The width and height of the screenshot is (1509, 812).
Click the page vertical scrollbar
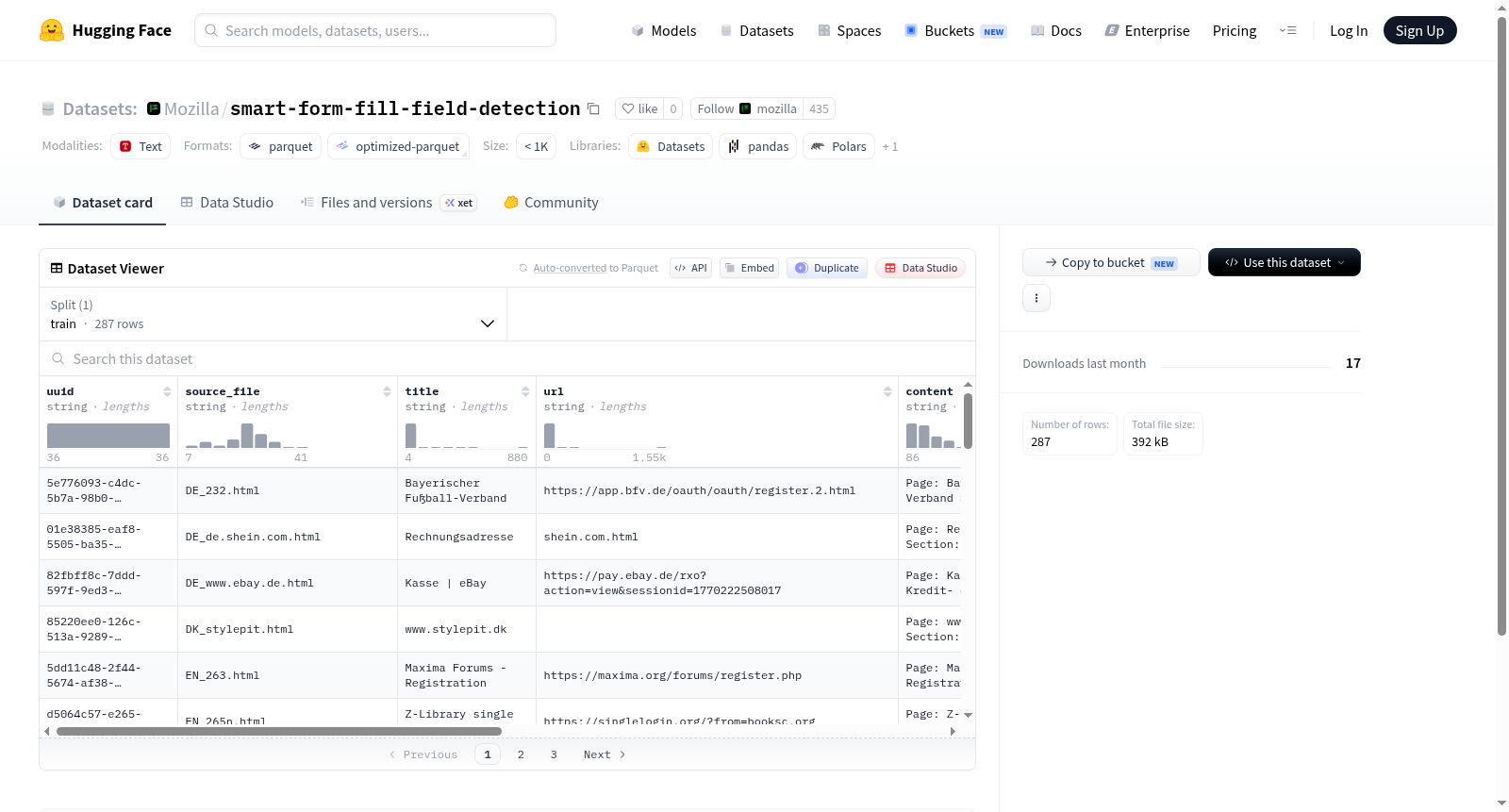point(1501,325)
